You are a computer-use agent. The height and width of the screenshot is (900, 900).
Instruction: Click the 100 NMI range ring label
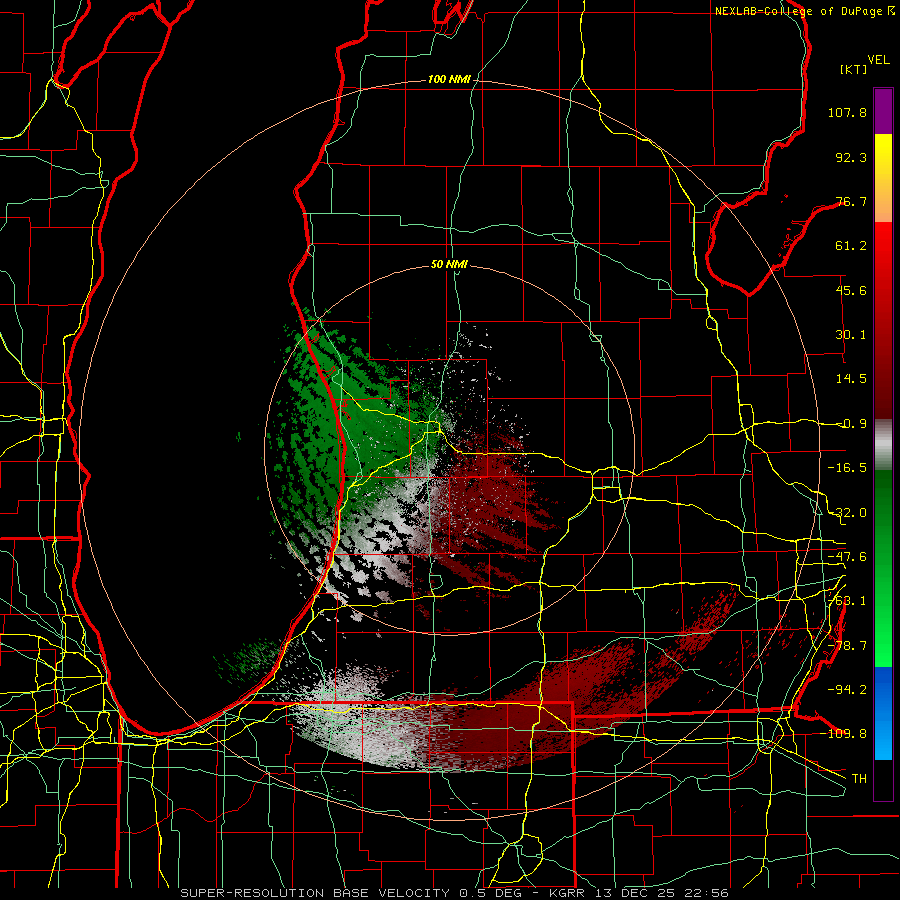449,79
